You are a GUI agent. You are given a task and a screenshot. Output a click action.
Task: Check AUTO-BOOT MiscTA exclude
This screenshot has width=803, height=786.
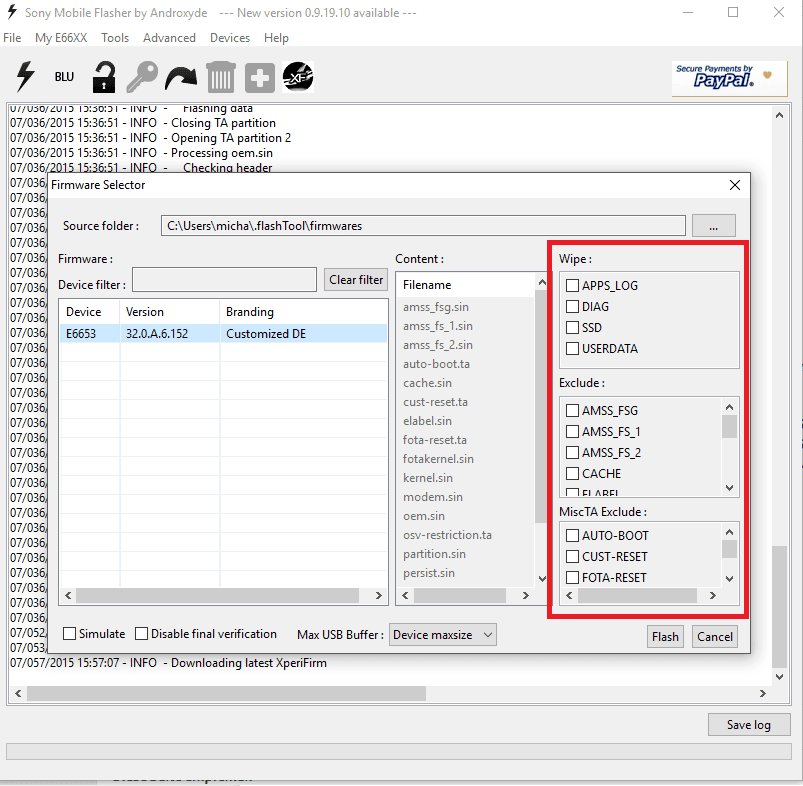[x=572, y=535]
